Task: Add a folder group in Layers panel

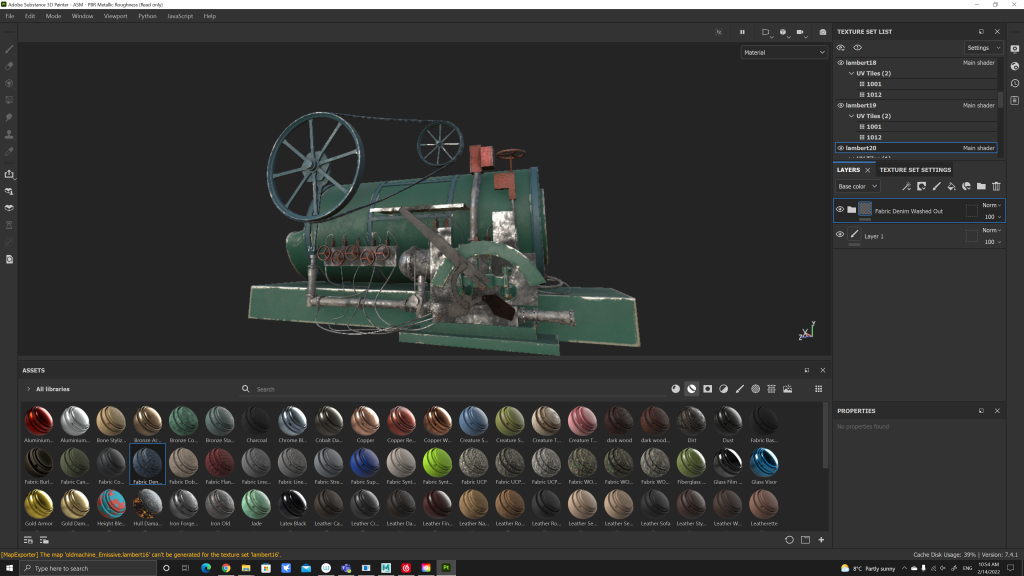Action: 981,186
